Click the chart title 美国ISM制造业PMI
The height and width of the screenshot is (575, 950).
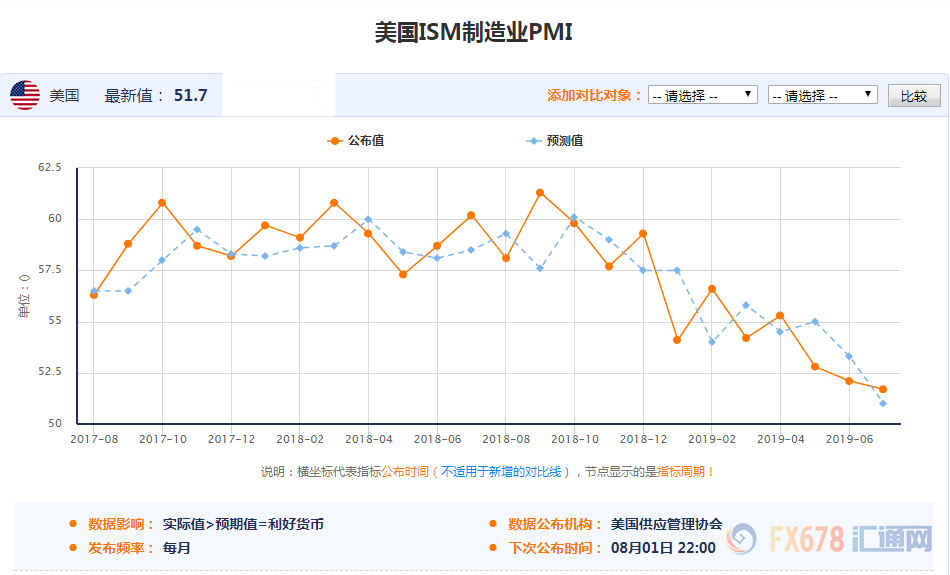pyautogui.click(x=474, y=32)
